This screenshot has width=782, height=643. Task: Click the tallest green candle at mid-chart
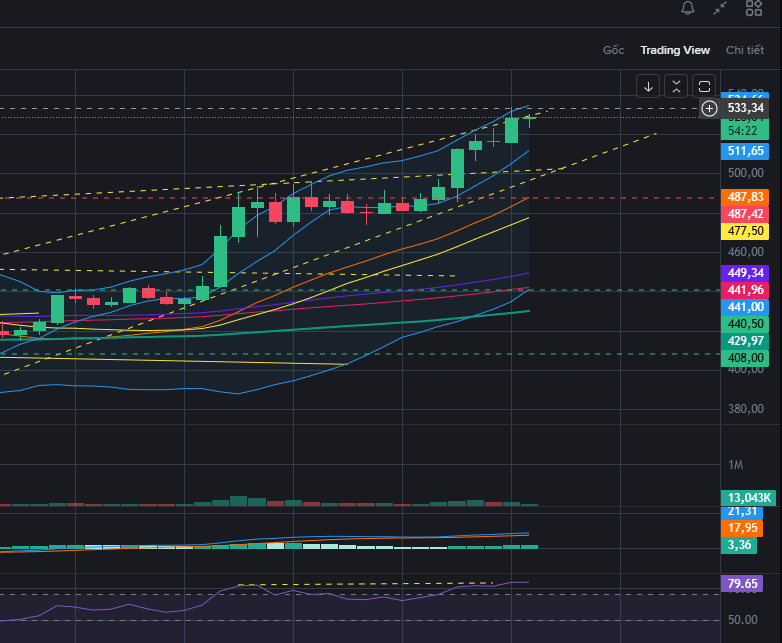pyautogui.click(x=220, y=261)
